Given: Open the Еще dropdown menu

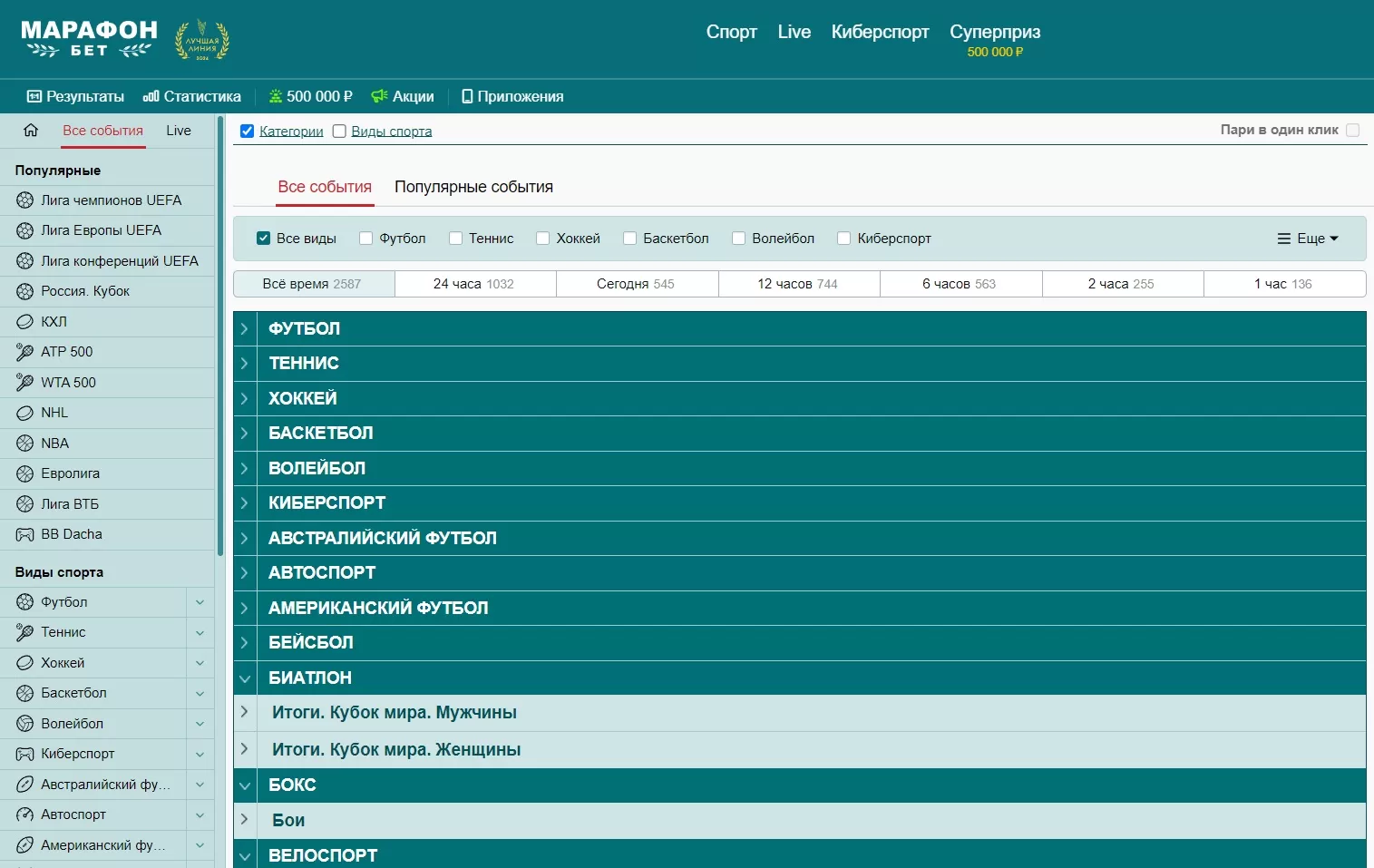Looking at the screenshot, I should 1308,239.
